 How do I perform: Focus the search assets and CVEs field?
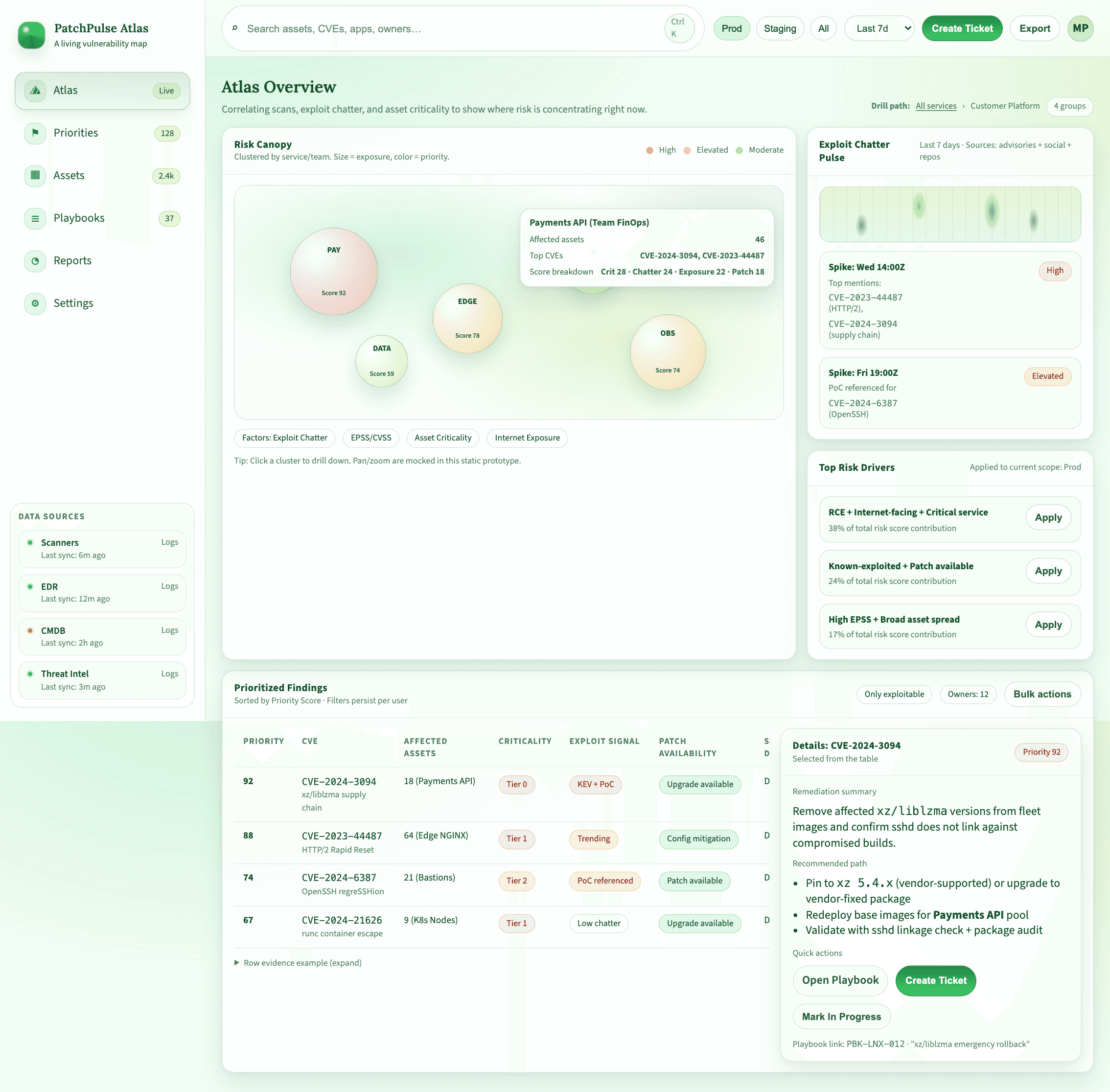(x=447, y=29)
